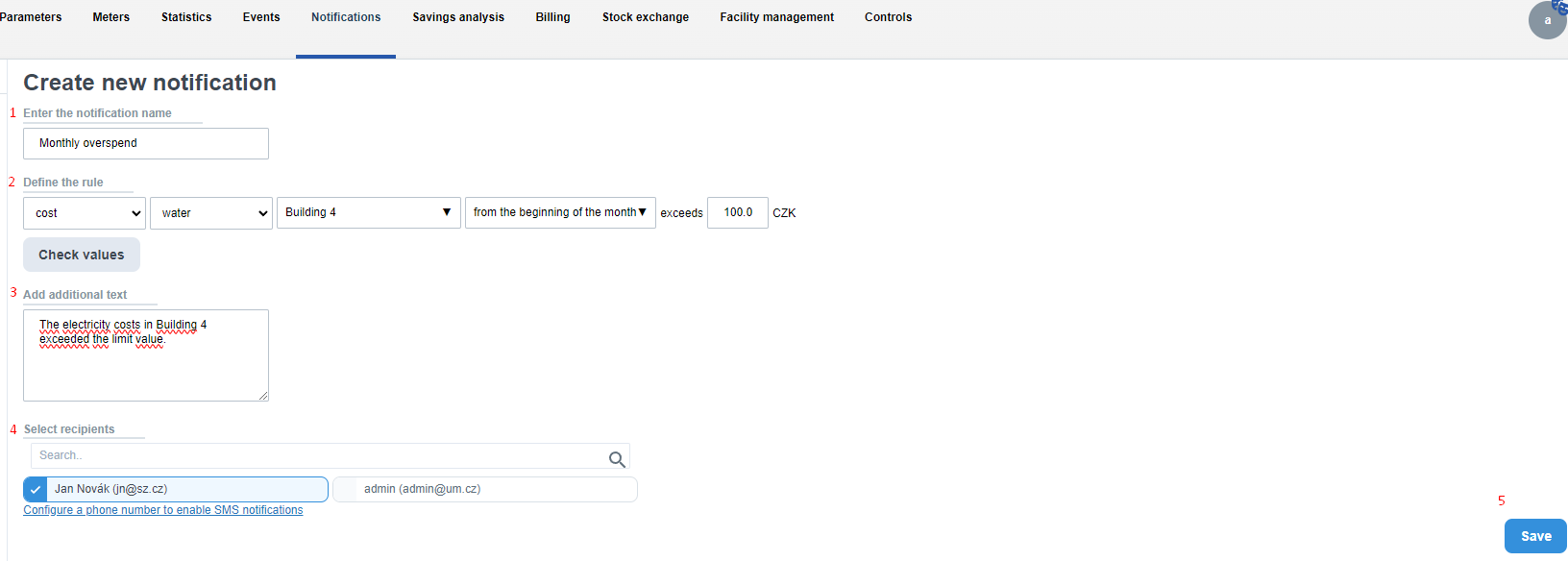Open the Stock exchange tab
The height and width of the screenshot is (561, 1568).
pyautogui.click(x=646, y=17)
